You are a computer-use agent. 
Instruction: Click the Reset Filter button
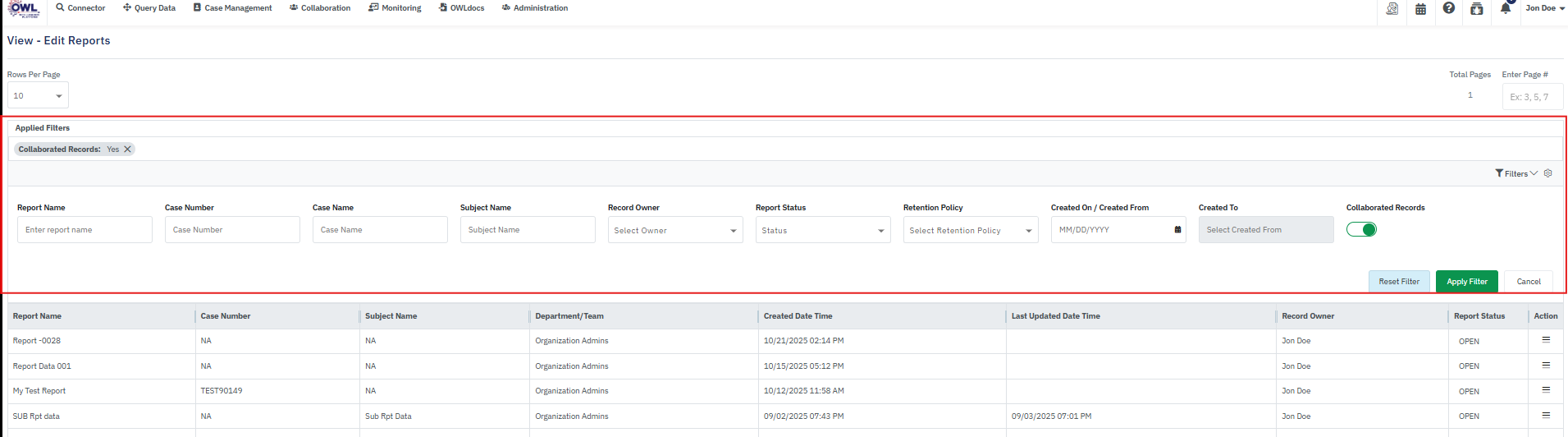click(x=1398, y=282)
